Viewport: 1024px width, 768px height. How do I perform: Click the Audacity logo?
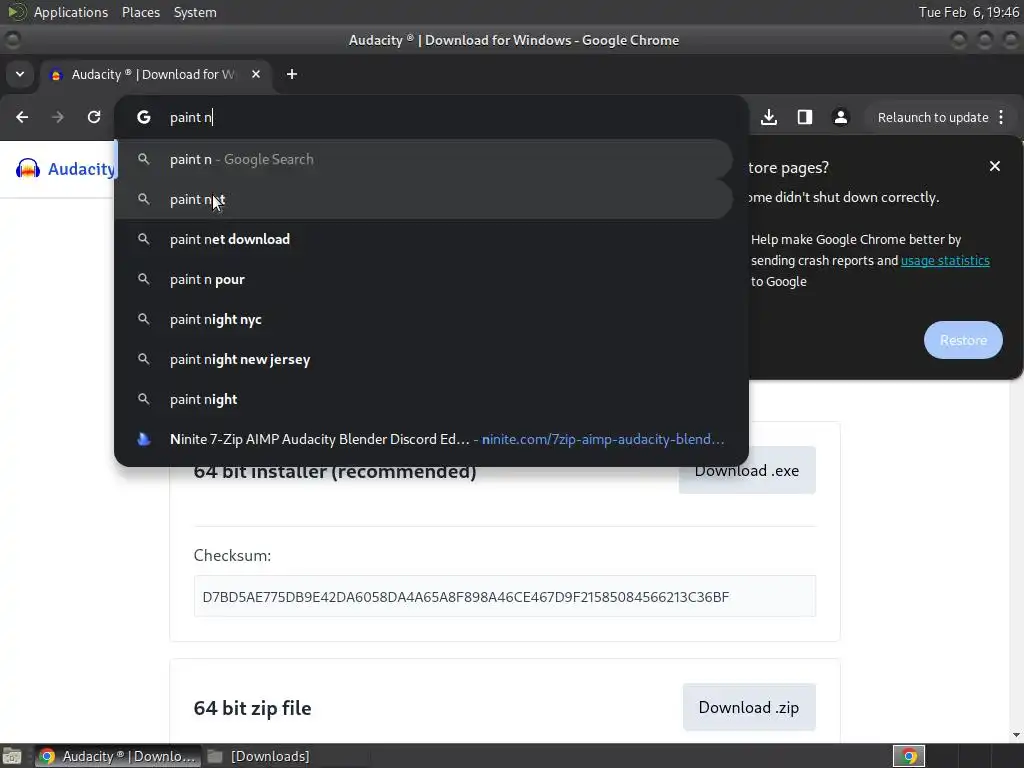65,168
